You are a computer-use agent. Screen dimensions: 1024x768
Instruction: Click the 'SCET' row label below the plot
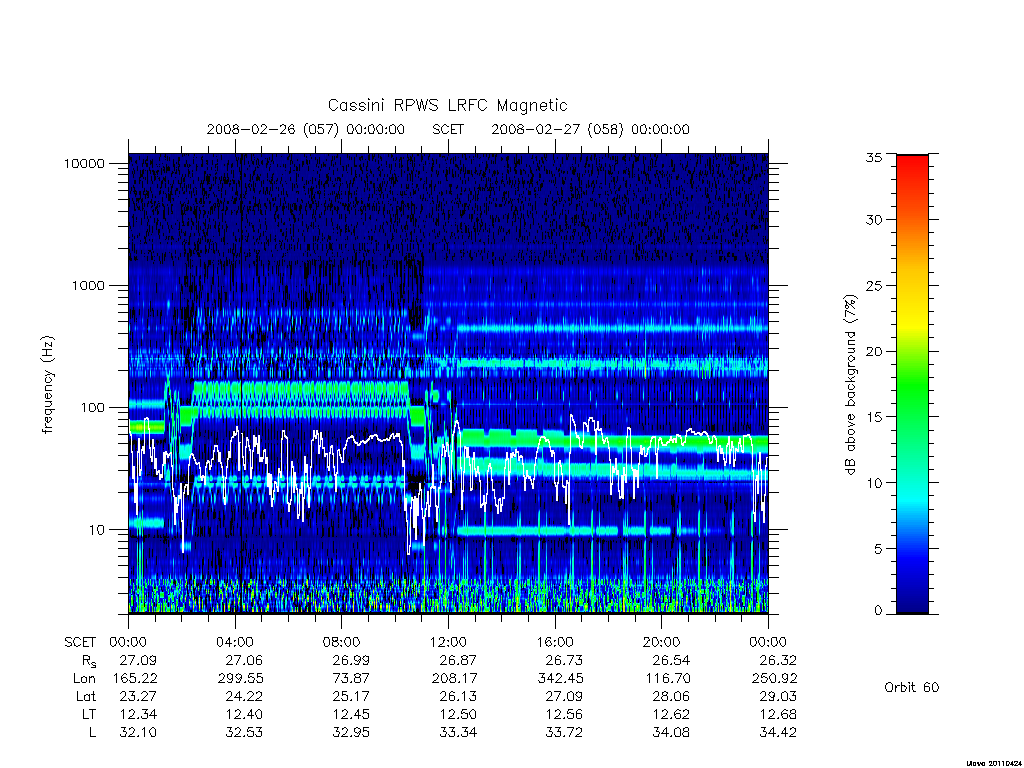[x=80, y=642]
